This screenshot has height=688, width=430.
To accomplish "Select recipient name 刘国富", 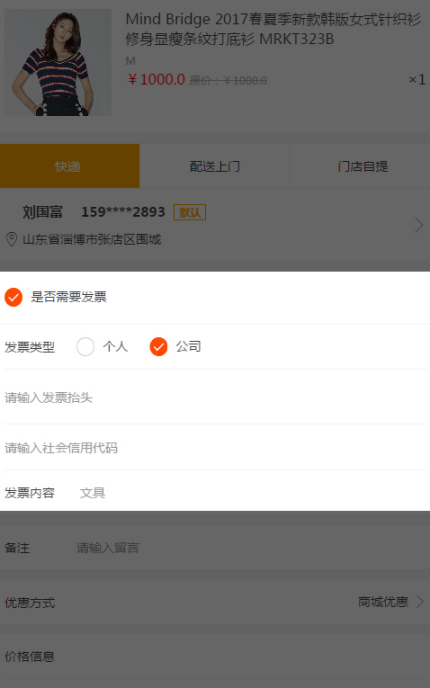I will click(x=43, y=212).
